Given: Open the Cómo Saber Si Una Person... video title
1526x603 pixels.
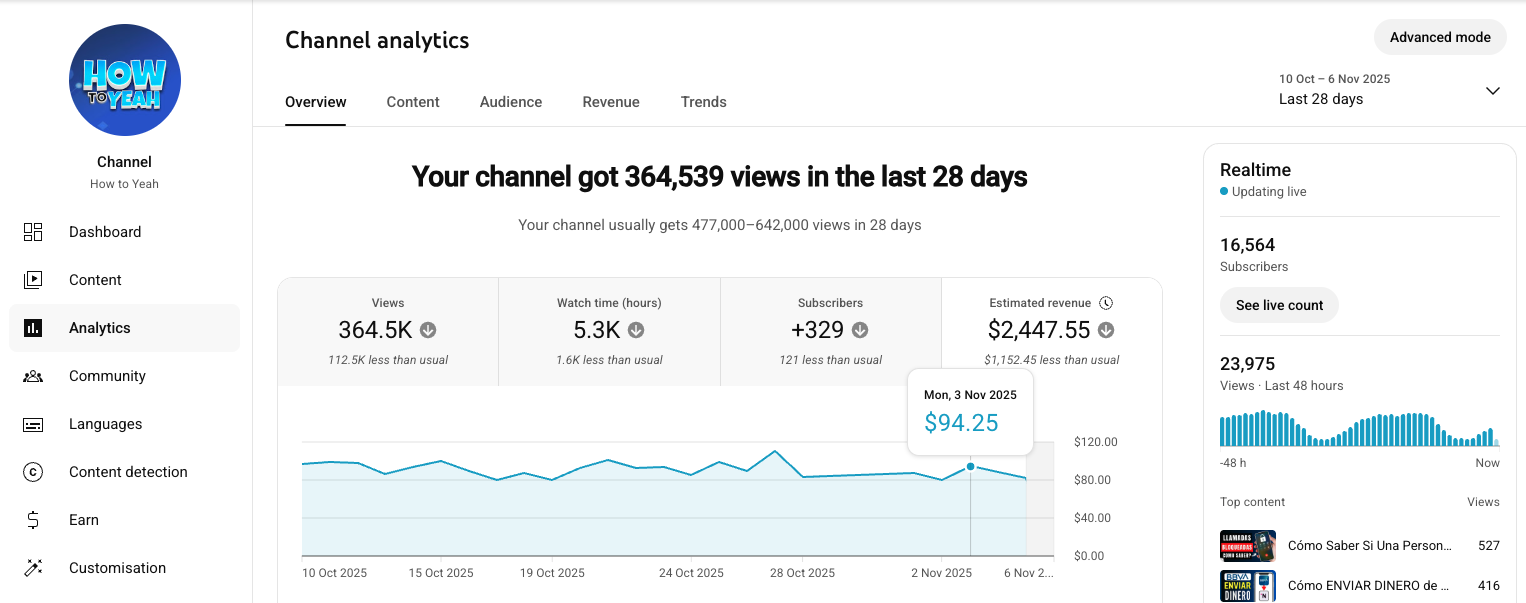Looking at the screenshot, I should click(x=1369, y=545).
